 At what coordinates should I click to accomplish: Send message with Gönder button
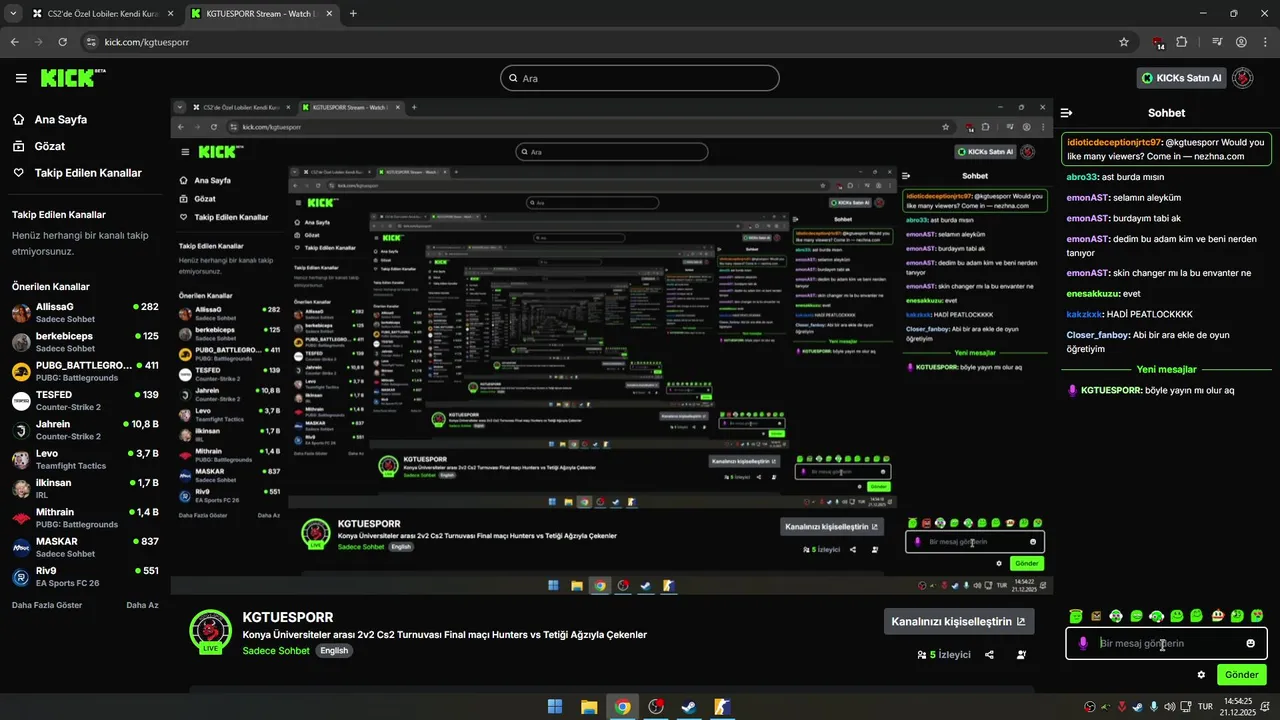pyautogui.click(x=1241, y=675)
